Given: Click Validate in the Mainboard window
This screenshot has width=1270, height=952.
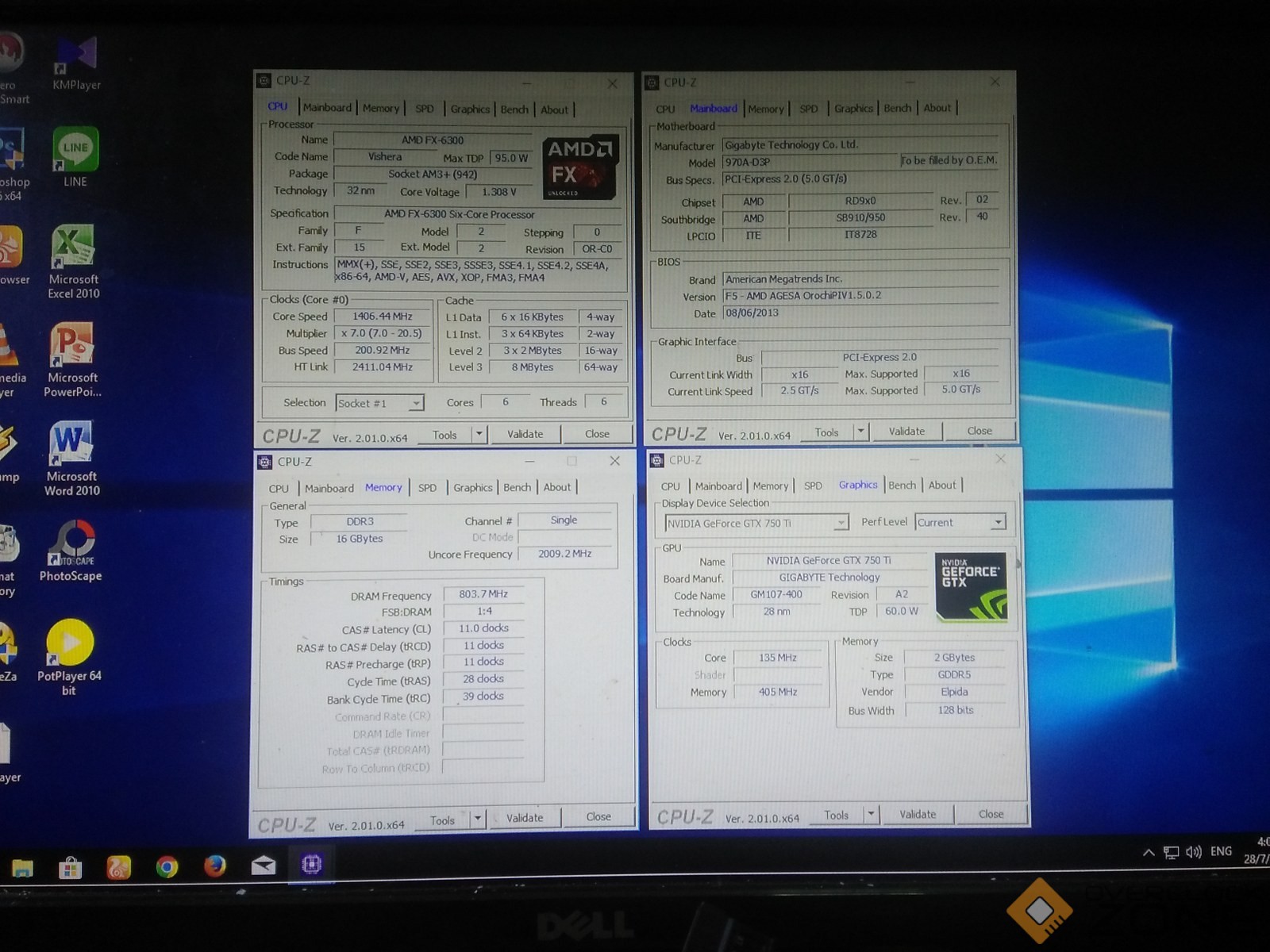Looking at the screenshot, I should click(x=906, y=431).
